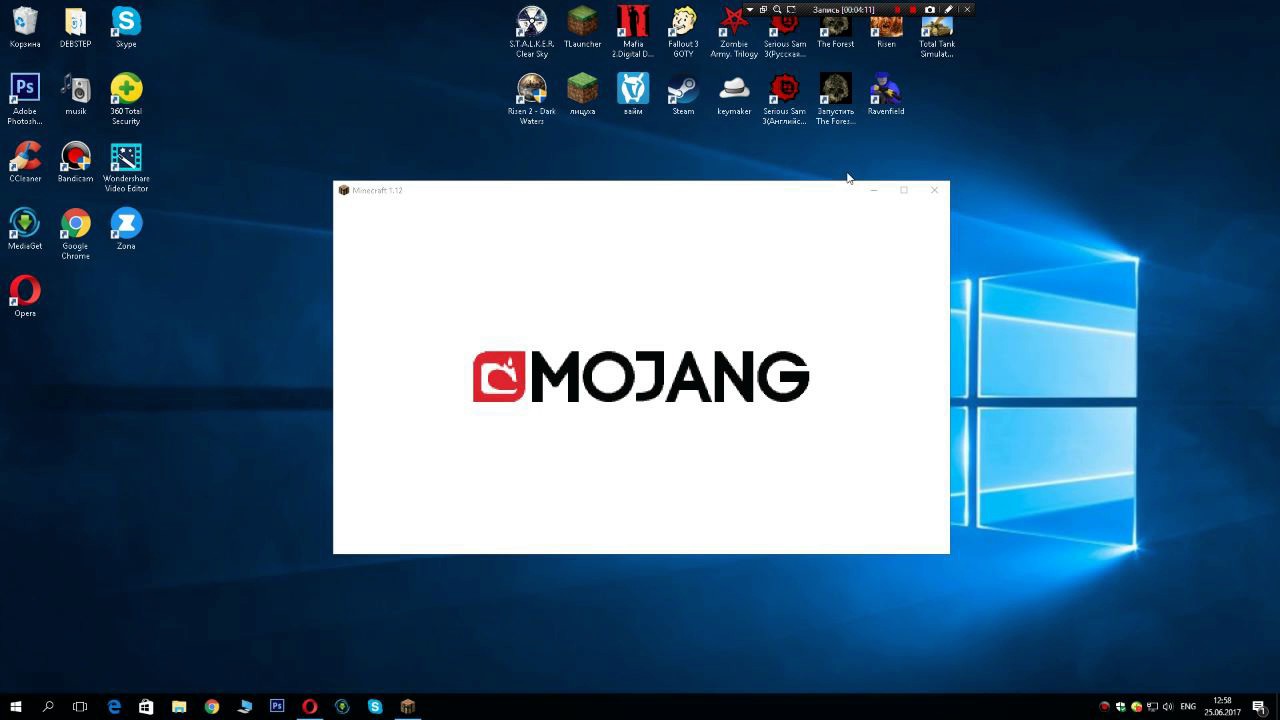This screenshot has height=720, width=1280.
Task: Launch the Skype desktop shortcut
Action: coord(126,26)
